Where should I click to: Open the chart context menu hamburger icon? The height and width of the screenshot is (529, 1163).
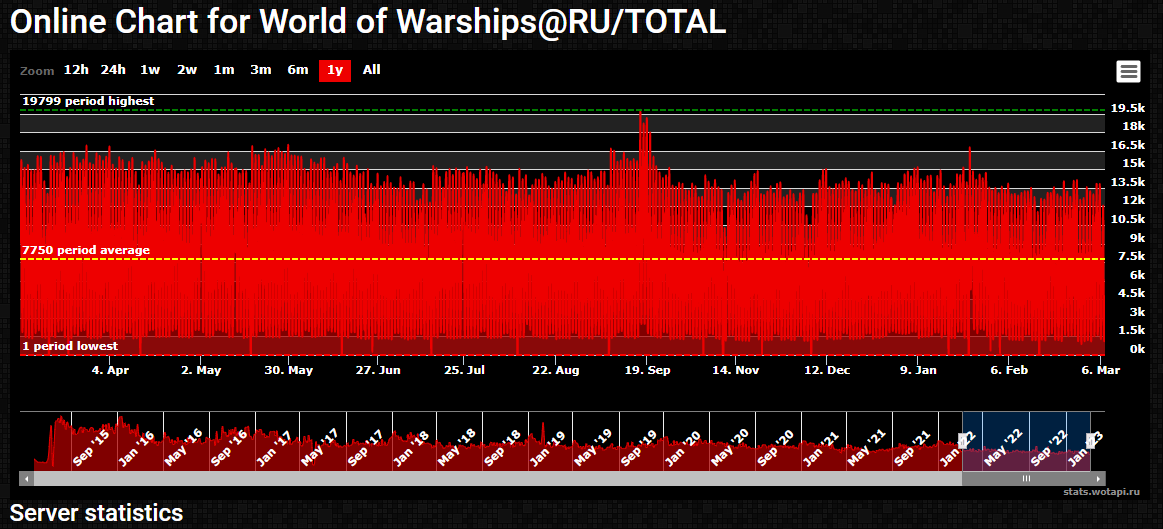point(1128,71)
